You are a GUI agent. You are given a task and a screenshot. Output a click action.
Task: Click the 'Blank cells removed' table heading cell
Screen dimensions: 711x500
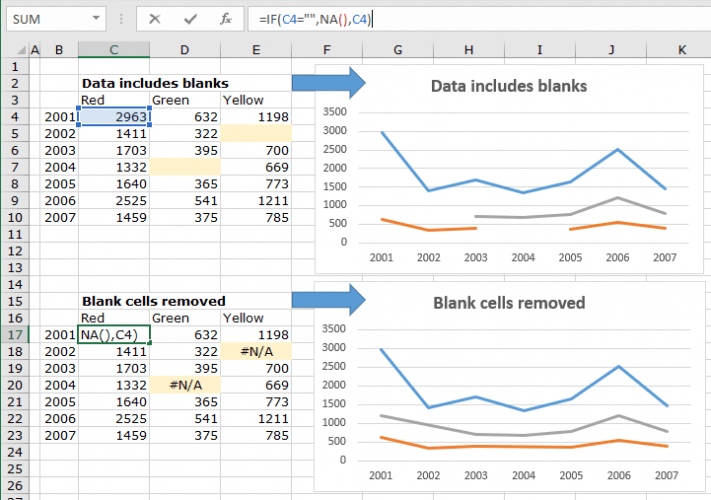[154, 301]
